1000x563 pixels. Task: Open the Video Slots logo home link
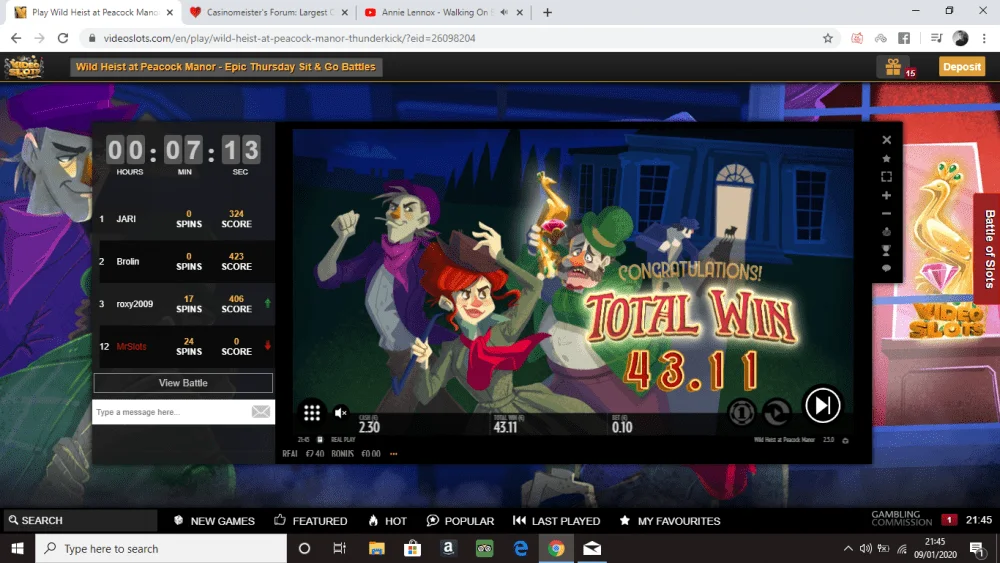point(24,66)
